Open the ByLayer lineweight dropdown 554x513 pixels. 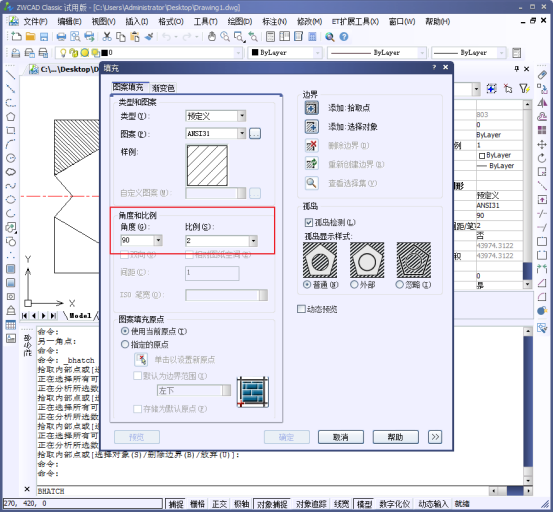coord(501,53)
